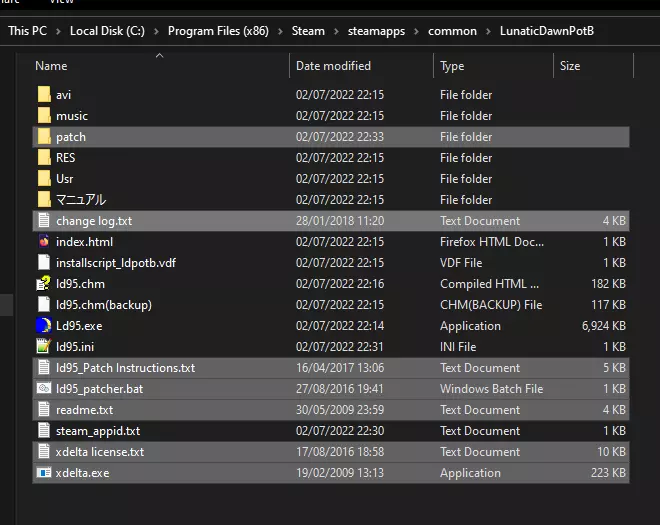
Task: Select the file name change log.txt
Action: pyautogui.click(x=94, y=221)
